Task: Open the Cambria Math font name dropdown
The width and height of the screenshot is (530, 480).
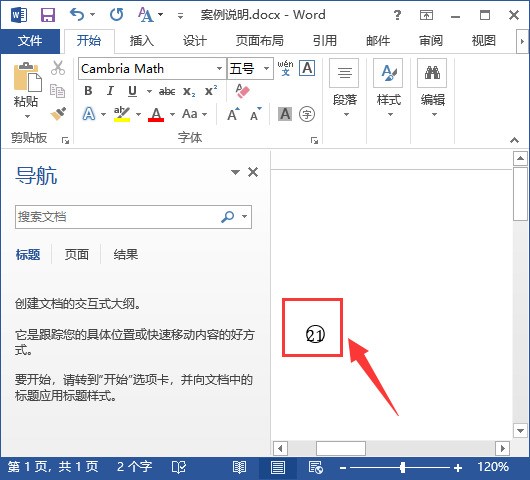Action: point(219,69)
